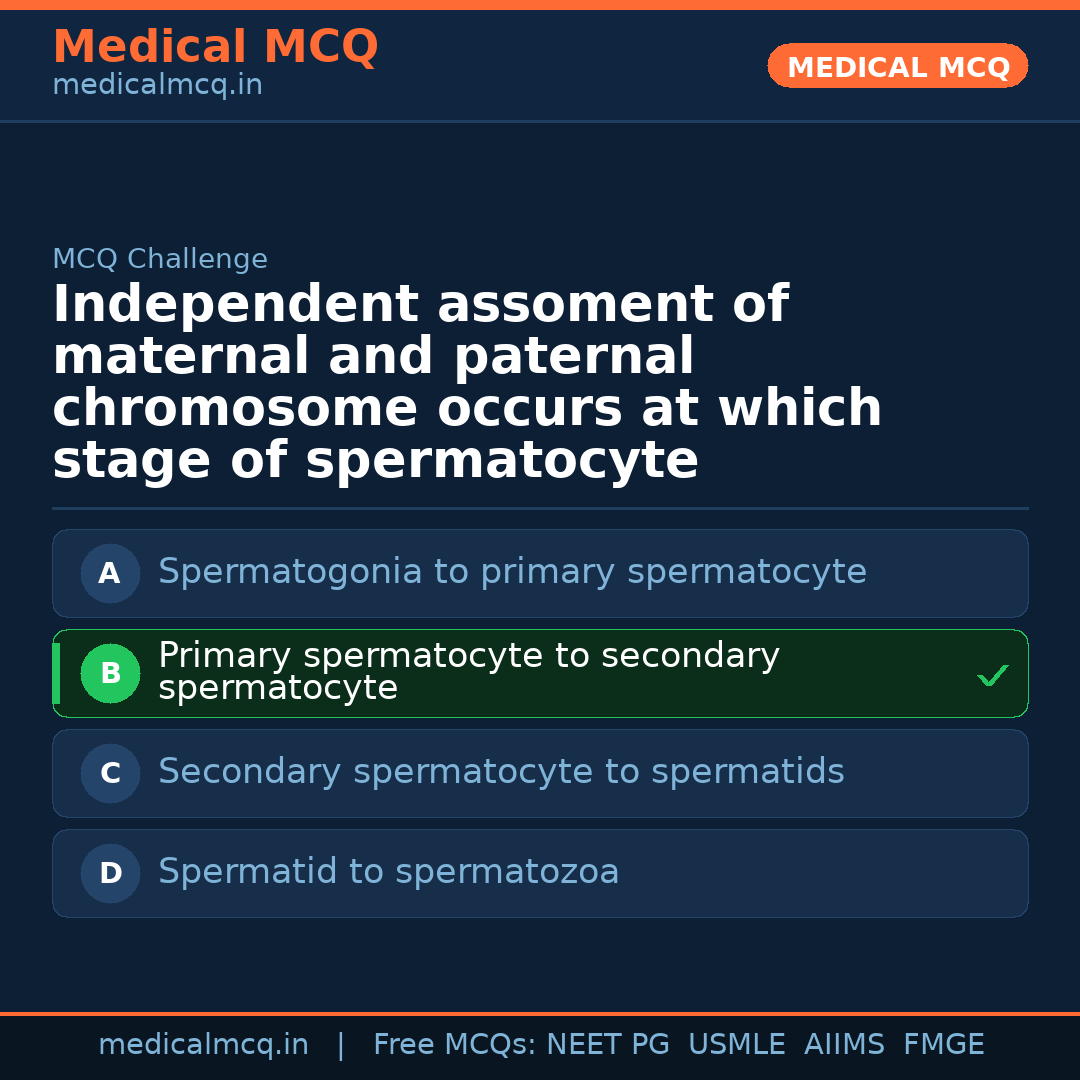The width and height of the screenshot is (1080, 1080).
Task: Pick "Secondary spermatocyte to spermatids" answer
Action: (x=501, y=772)
